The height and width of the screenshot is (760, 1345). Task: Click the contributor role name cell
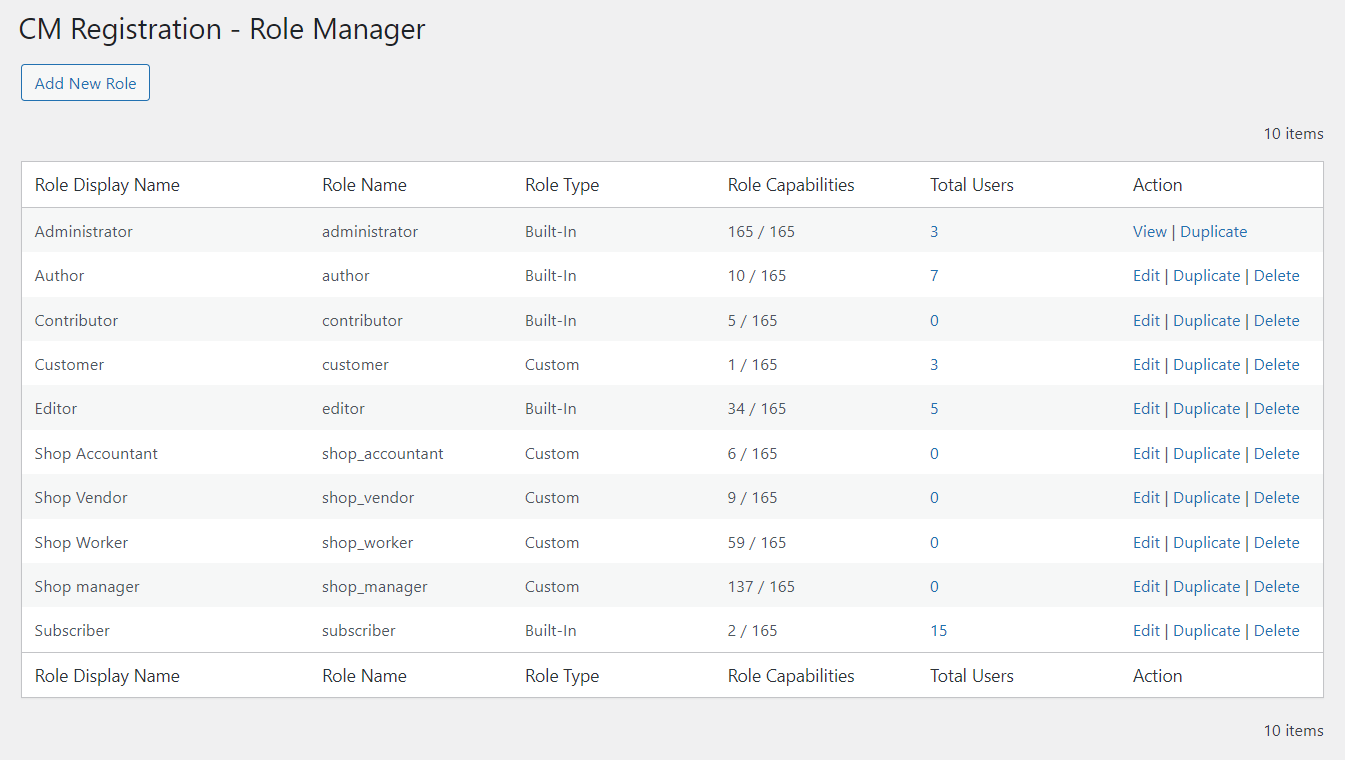pos(362,320)
